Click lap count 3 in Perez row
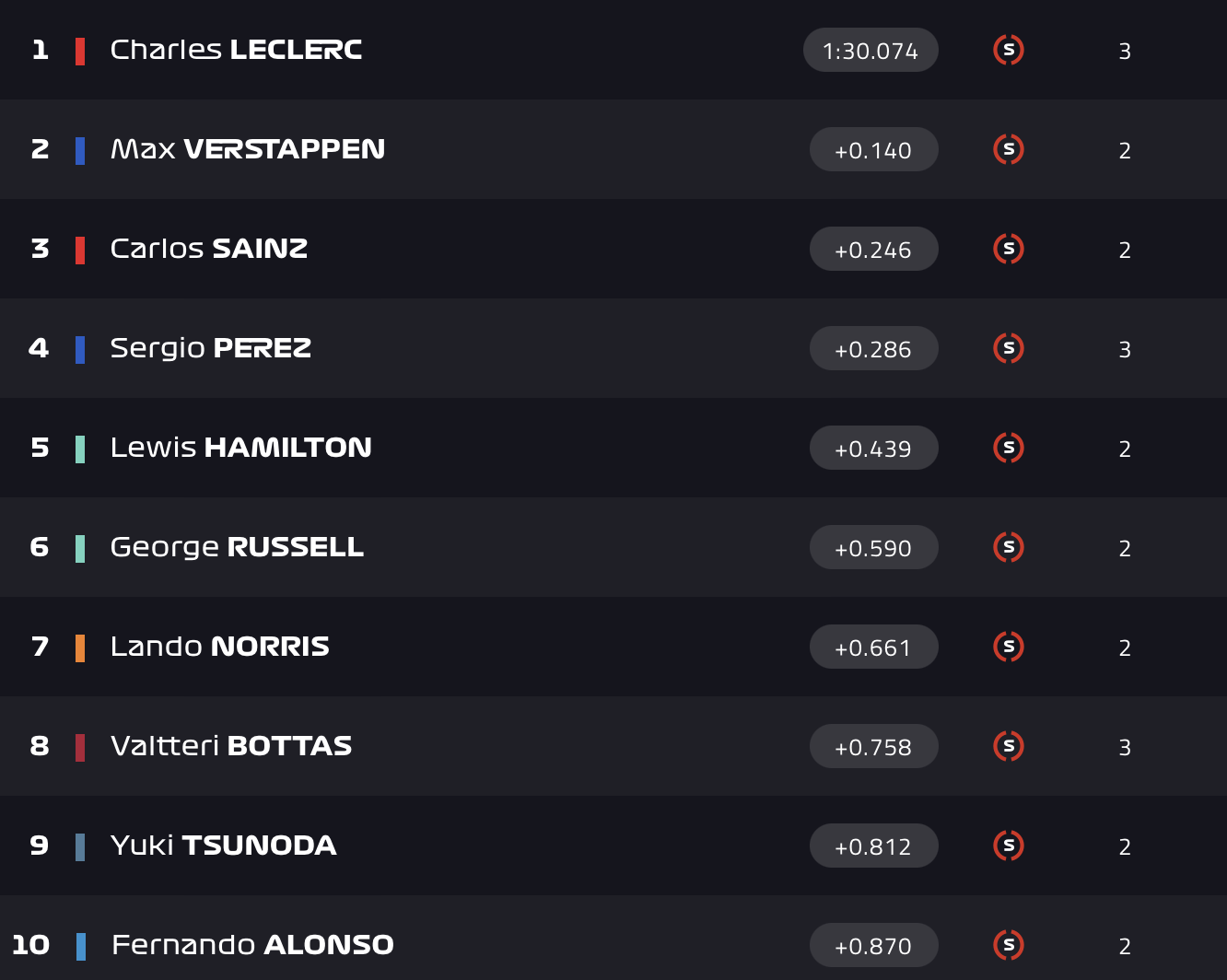This screenshot has width=1227, height=980. 1125,349
